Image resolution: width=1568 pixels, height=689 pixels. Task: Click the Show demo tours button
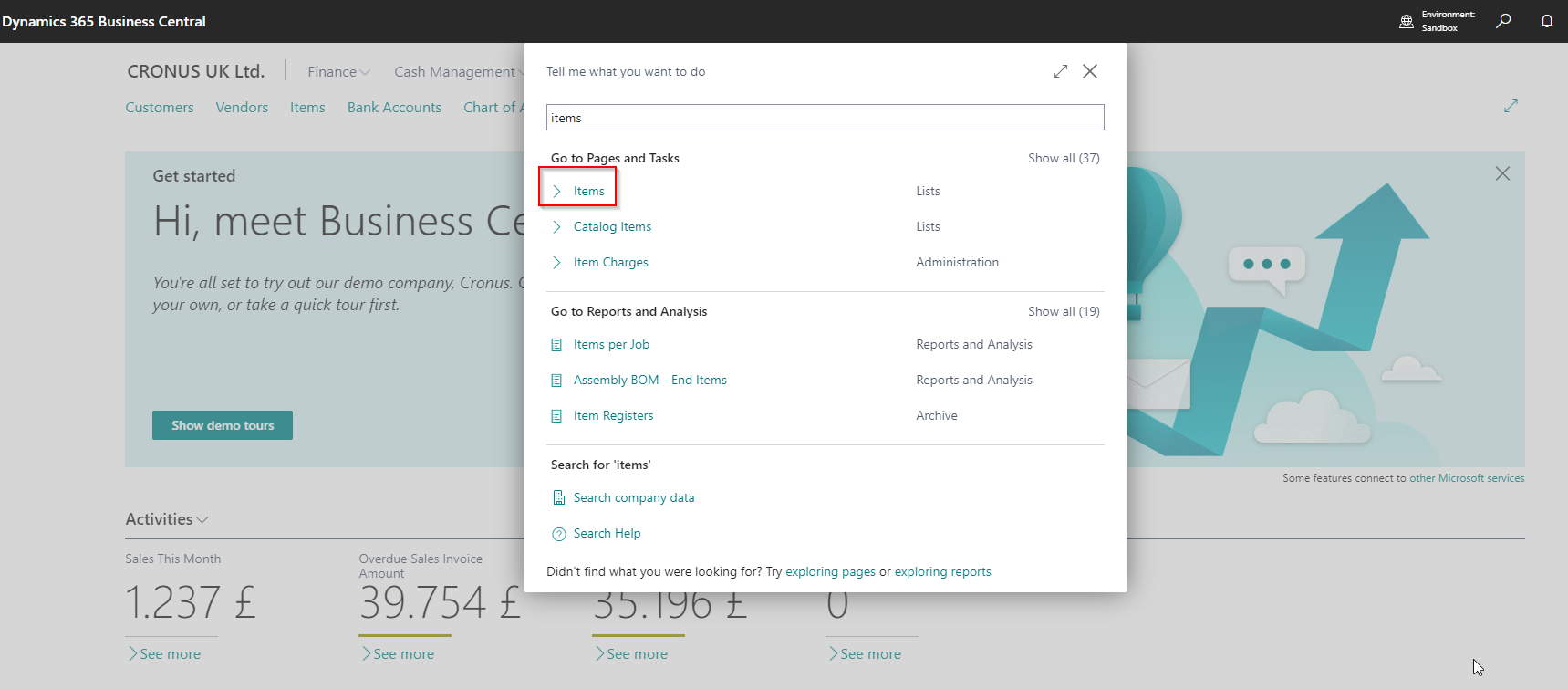click(x=223, y=425)
